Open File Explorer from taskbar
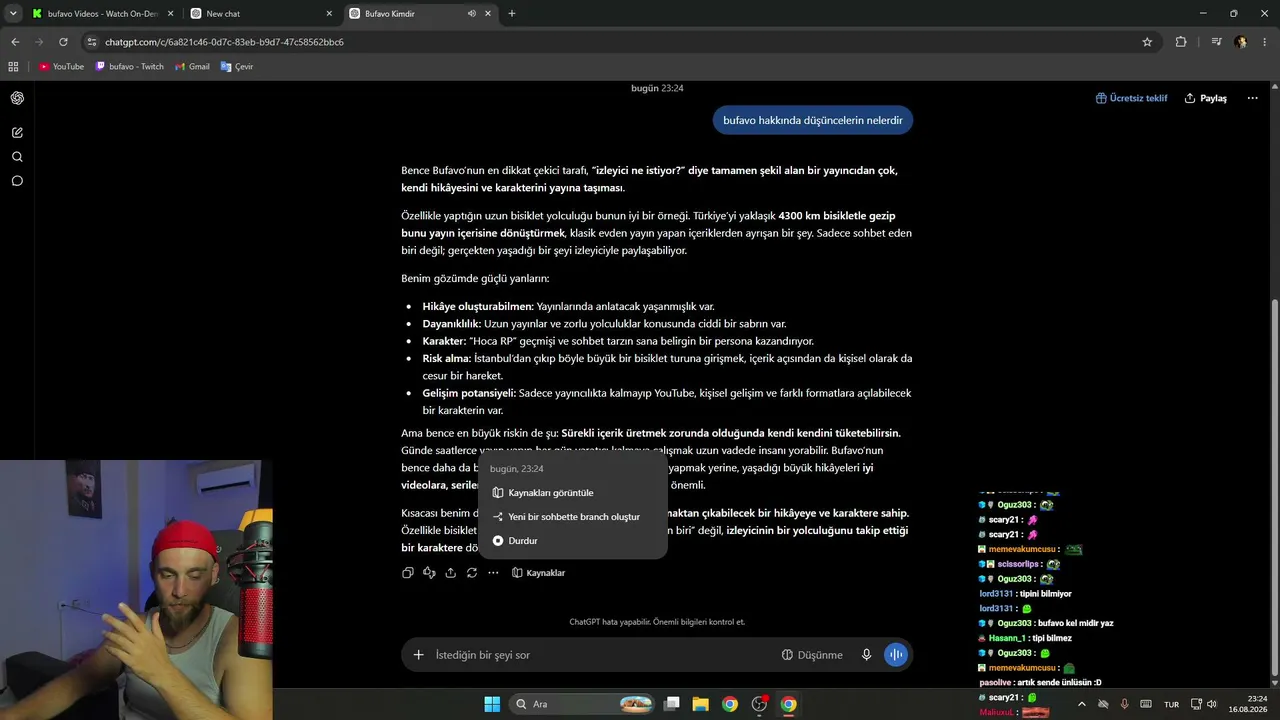The height and width of the screenshot is (720, 1280). tap(700, 704)
